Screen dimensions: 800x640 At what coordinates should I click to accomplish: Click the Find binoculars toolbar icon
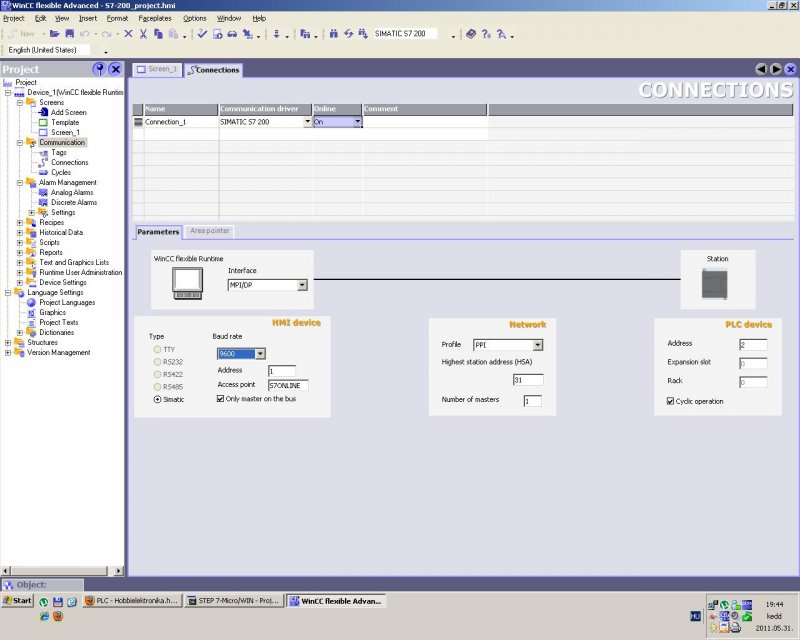(x=334, y=34)
